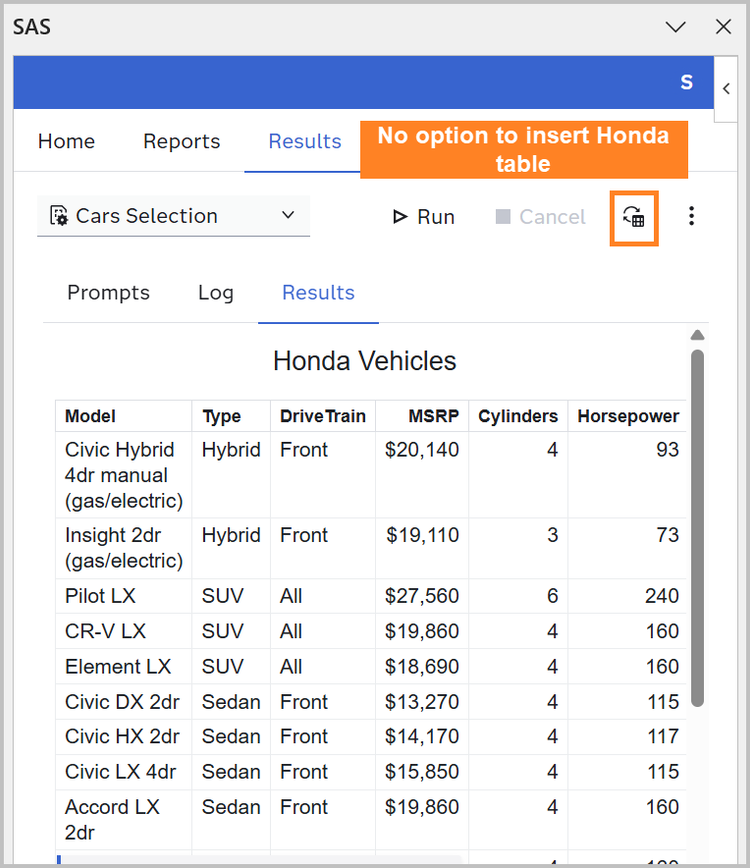The height and width of the screenshot is (868, 750).
Task: Open the three-dot more options menu
Action: [x=691, y=216]
